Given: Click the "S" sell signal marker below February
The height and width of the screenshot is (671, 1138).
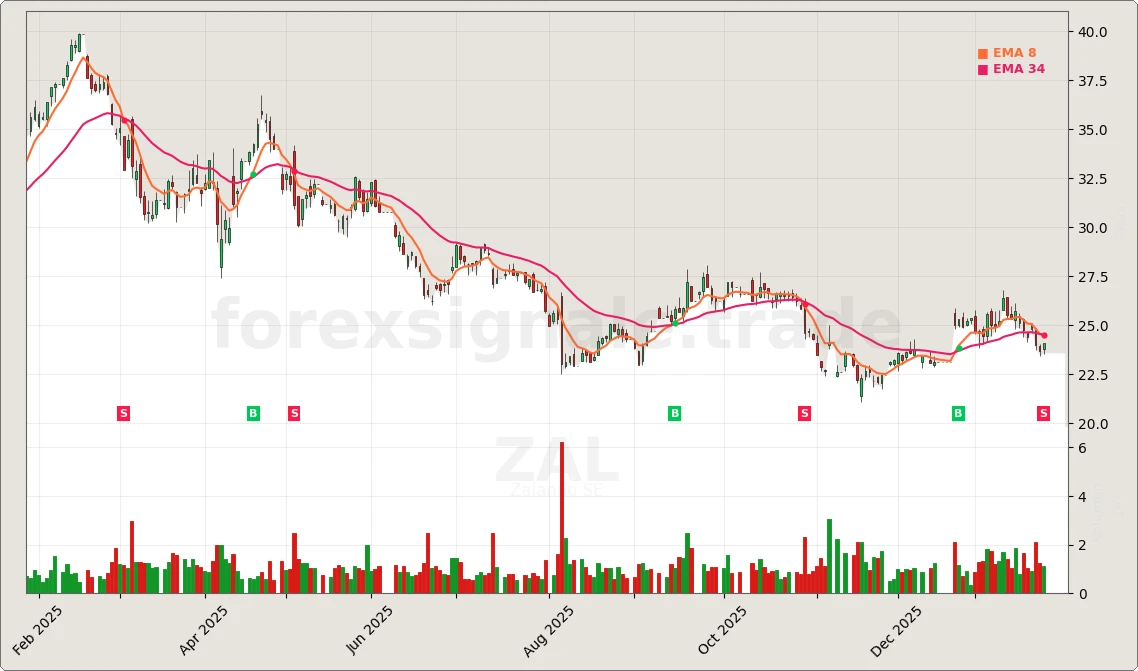Looking at the screenshot, I should click(x=123, y=412).
